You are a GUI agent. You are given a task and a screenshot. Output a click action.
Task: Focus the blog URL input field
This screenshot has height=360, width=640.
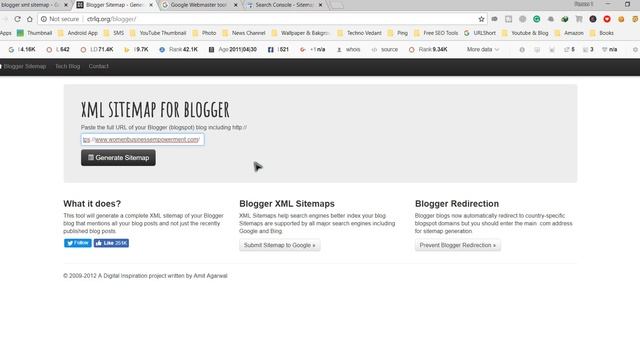coord(142,140)
